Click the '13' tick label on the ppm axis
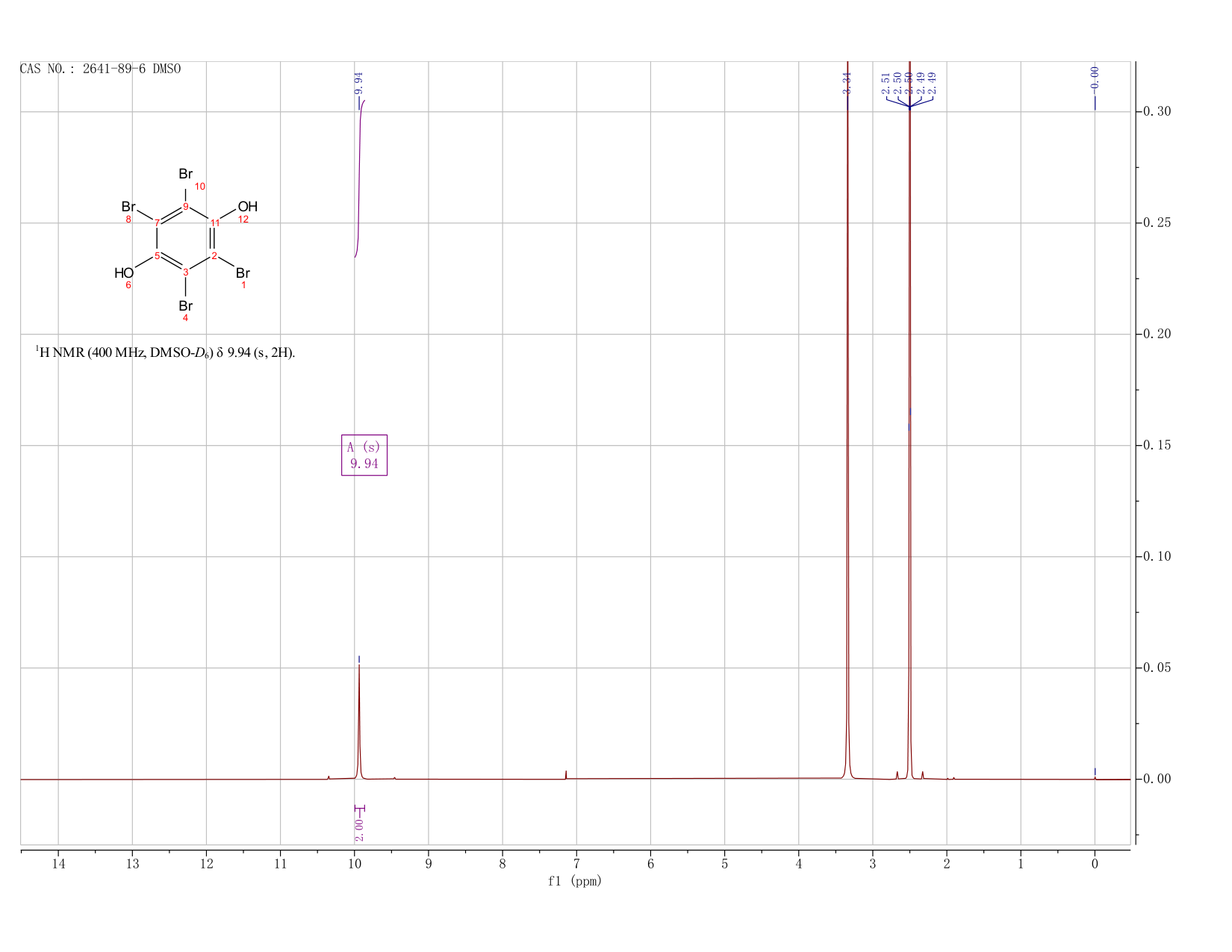The image size is (1232, 952). point(132,864)
